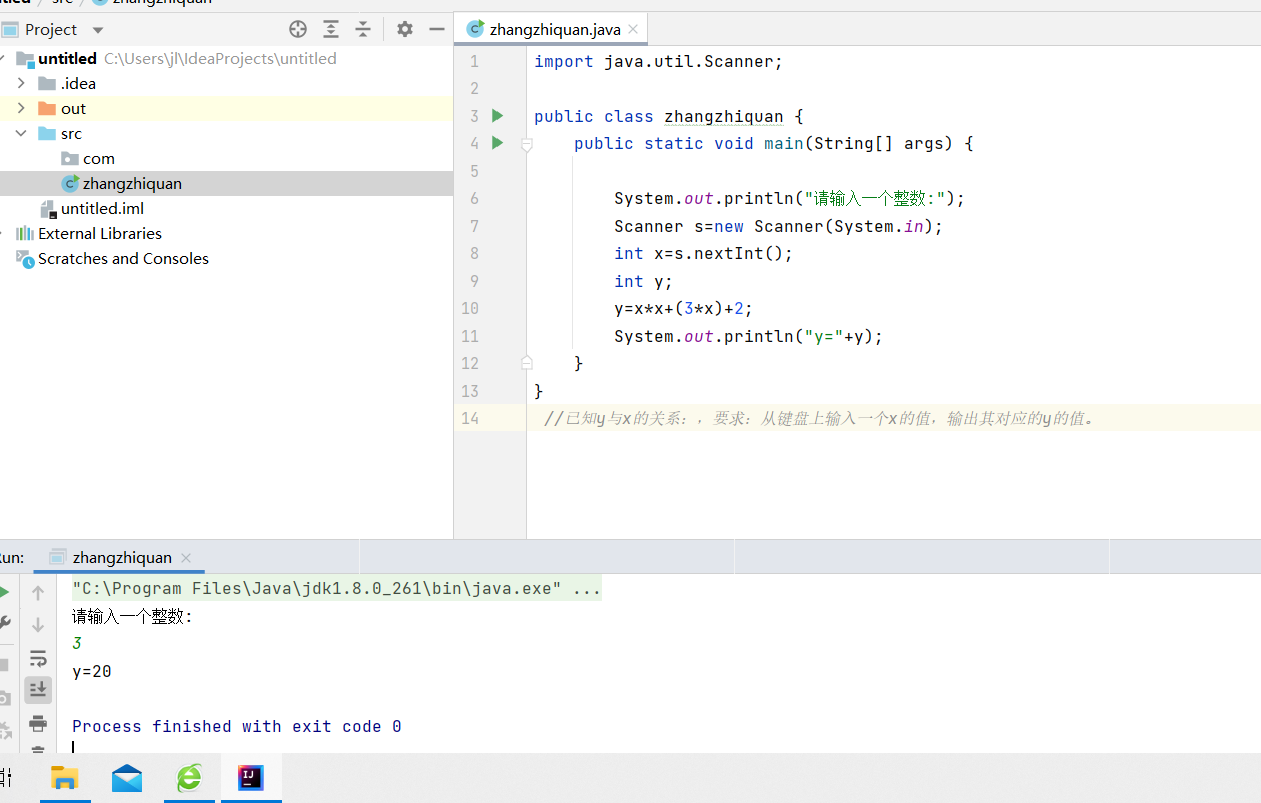Collapse the untitled project root node

pos(3,58)
